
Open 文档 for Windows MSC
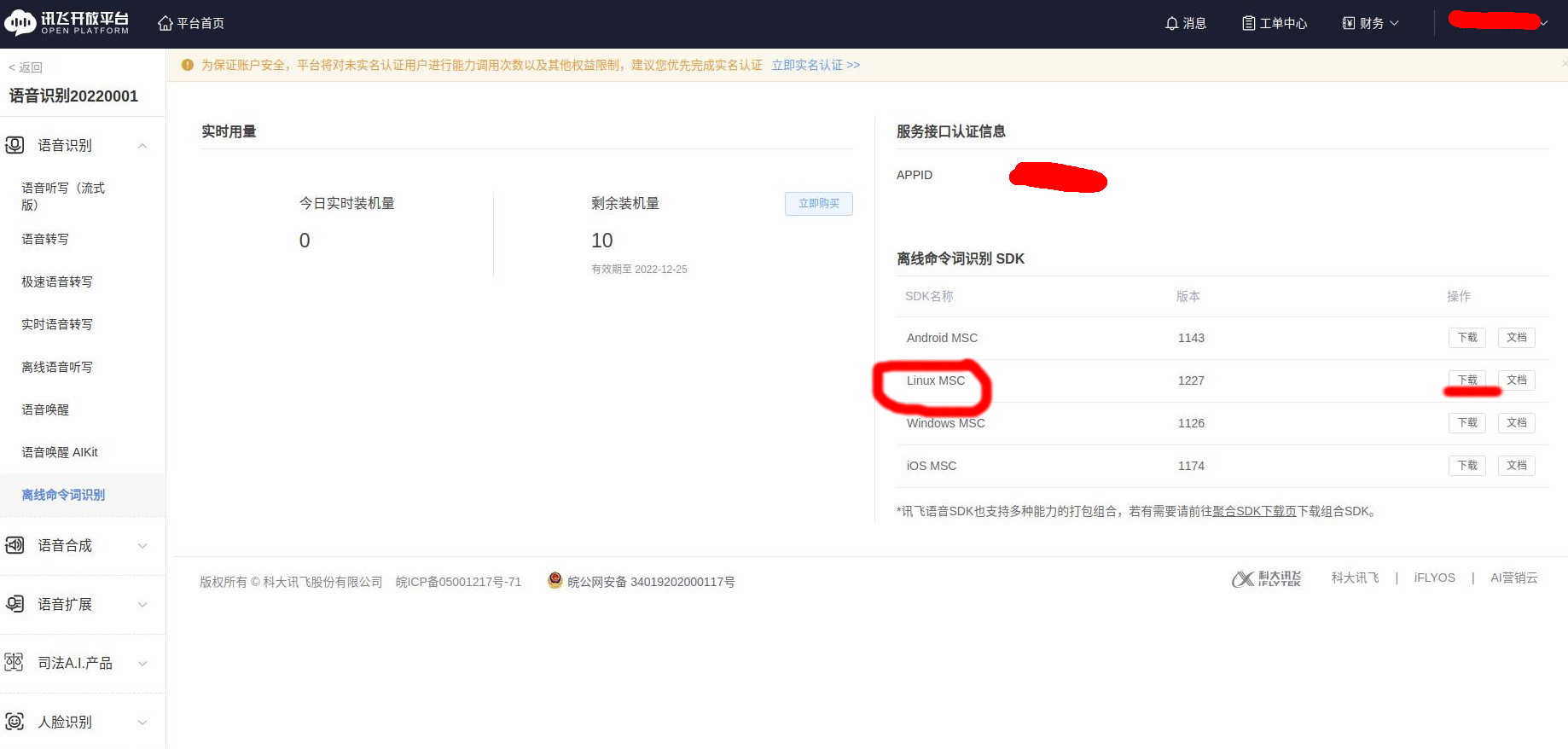(x=1517, y=423)
